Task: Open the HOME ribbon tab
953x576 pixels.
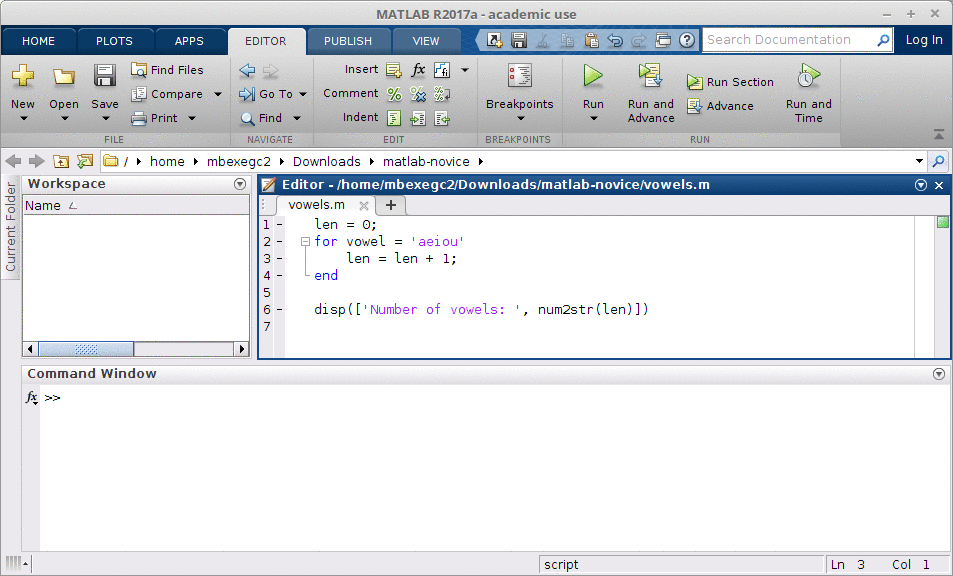Action: (38, 42)
